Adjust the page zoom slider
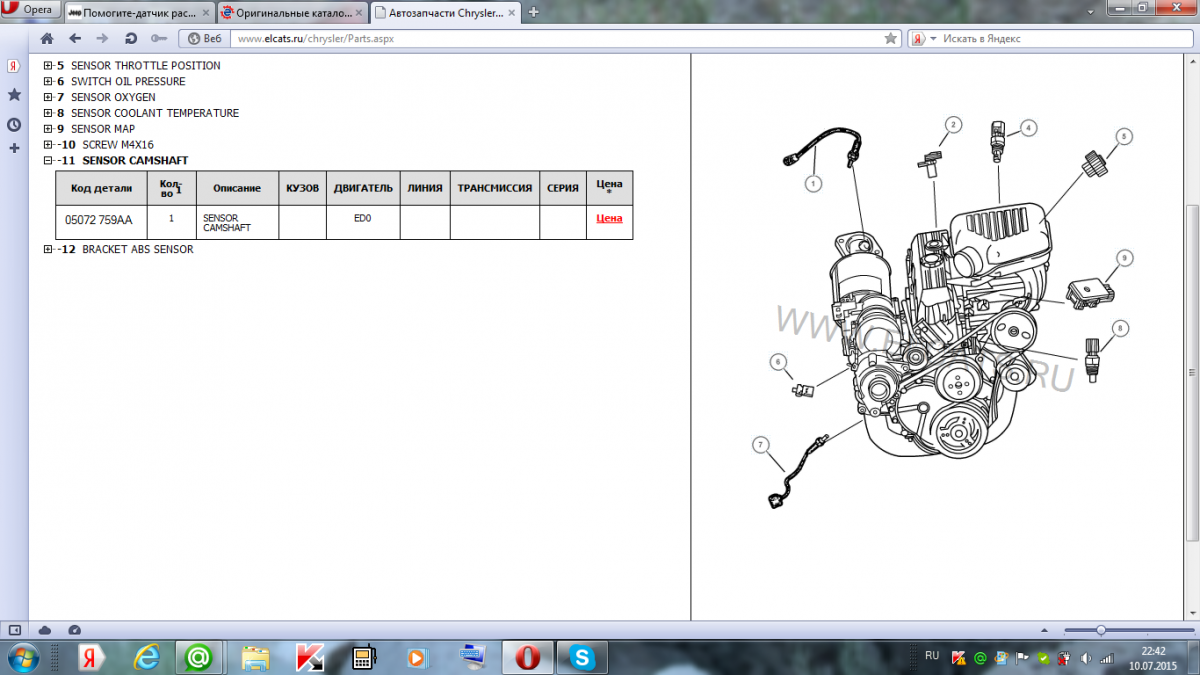 1100,630
